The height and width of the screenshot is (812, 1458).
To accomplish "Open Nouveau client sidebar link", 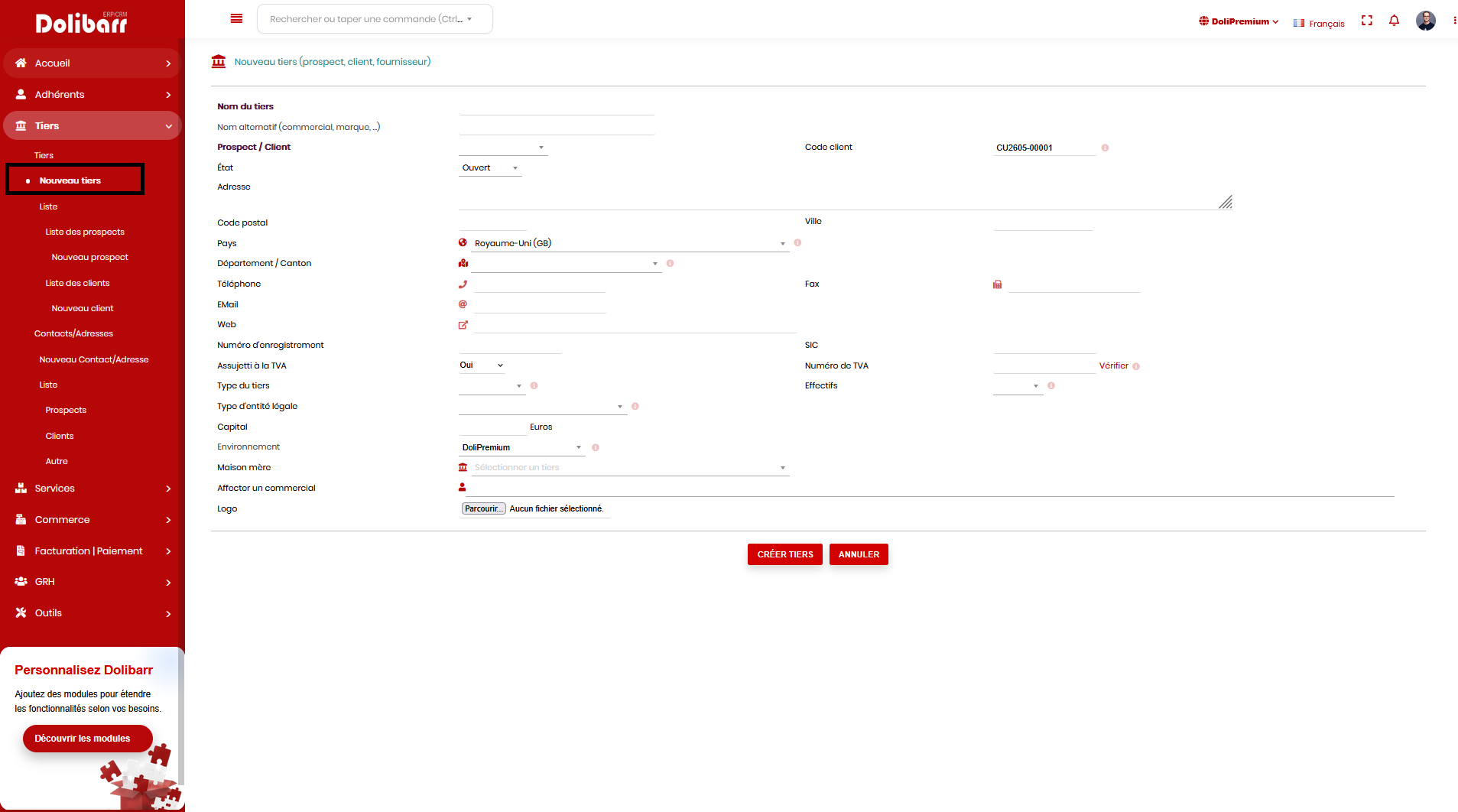I will click(x=83, y=308).
